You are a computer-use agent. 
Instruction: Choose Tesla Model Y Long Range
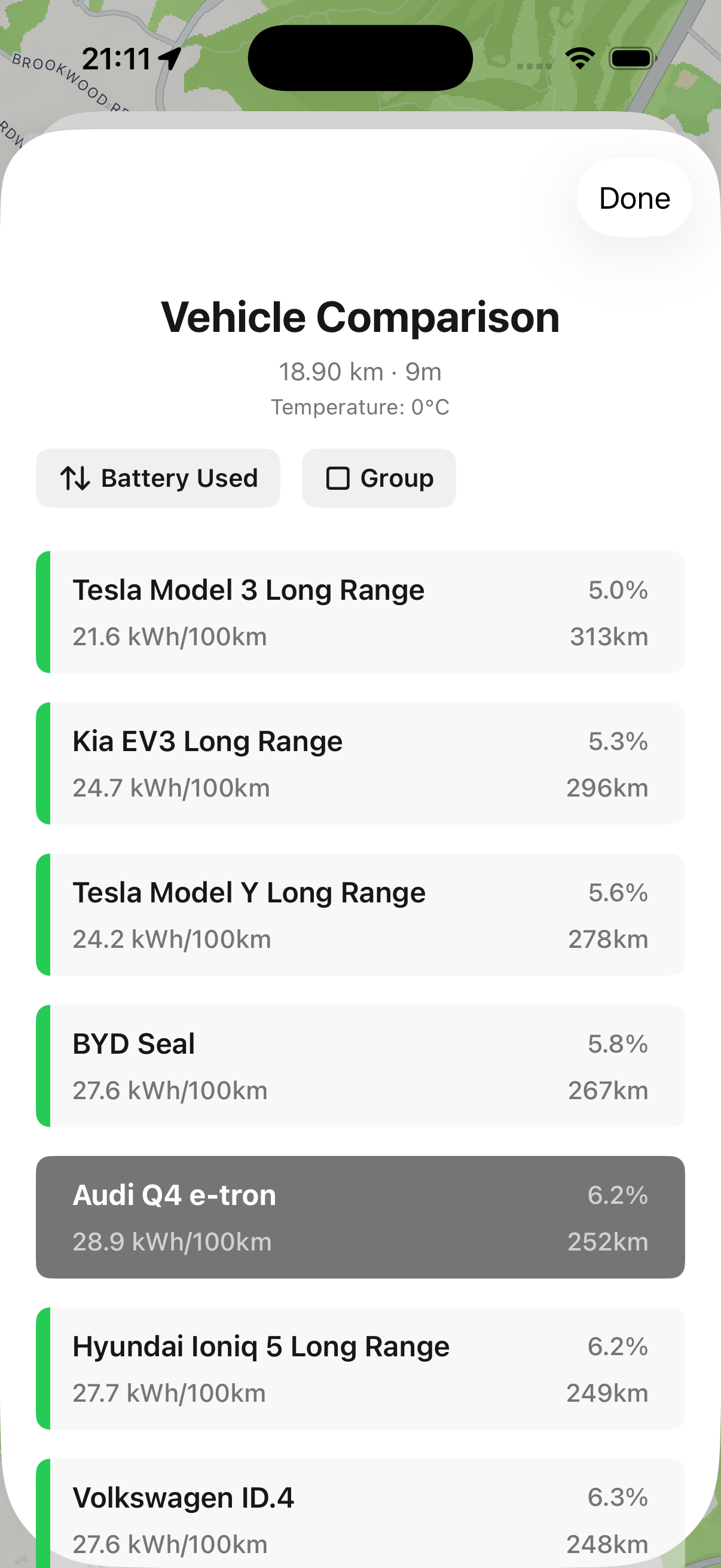[x=360, y=914]
